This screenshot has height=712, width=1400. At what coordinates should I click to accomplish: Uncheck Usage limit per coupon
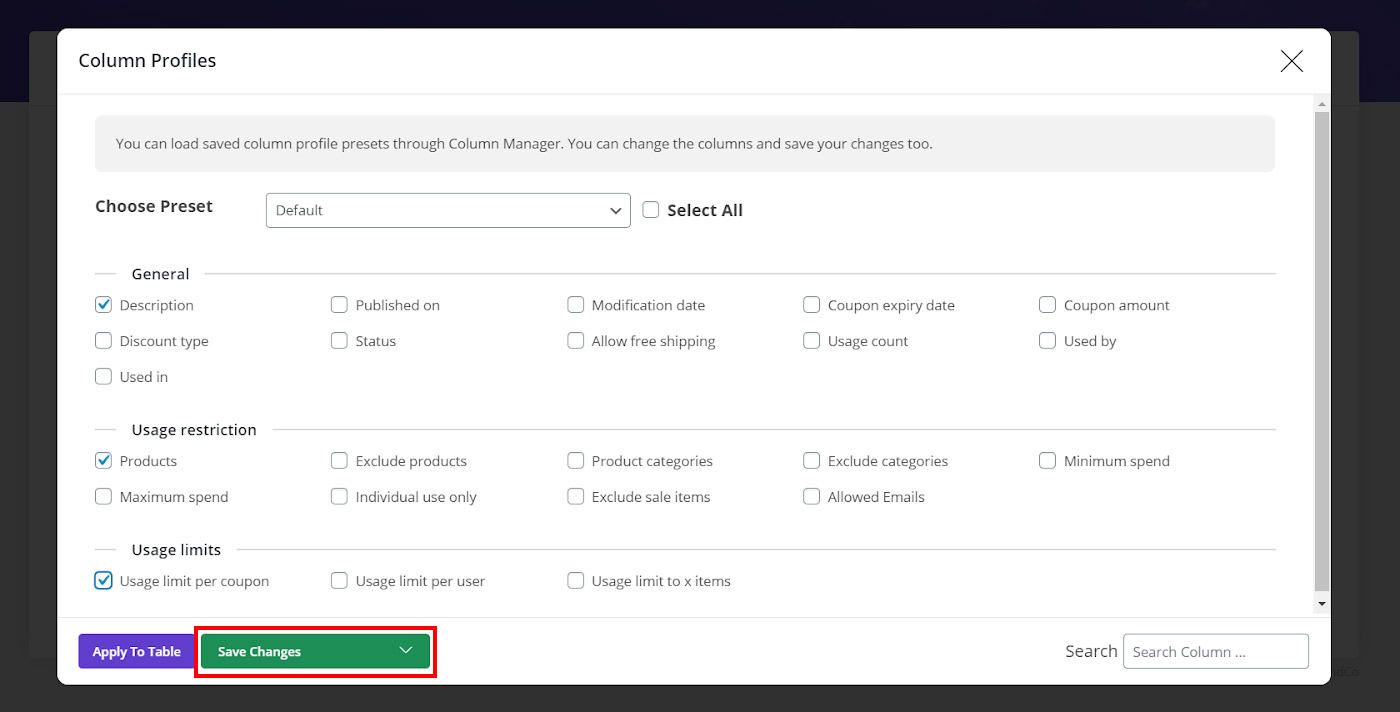pyautogui.click(x=103, y=581)
